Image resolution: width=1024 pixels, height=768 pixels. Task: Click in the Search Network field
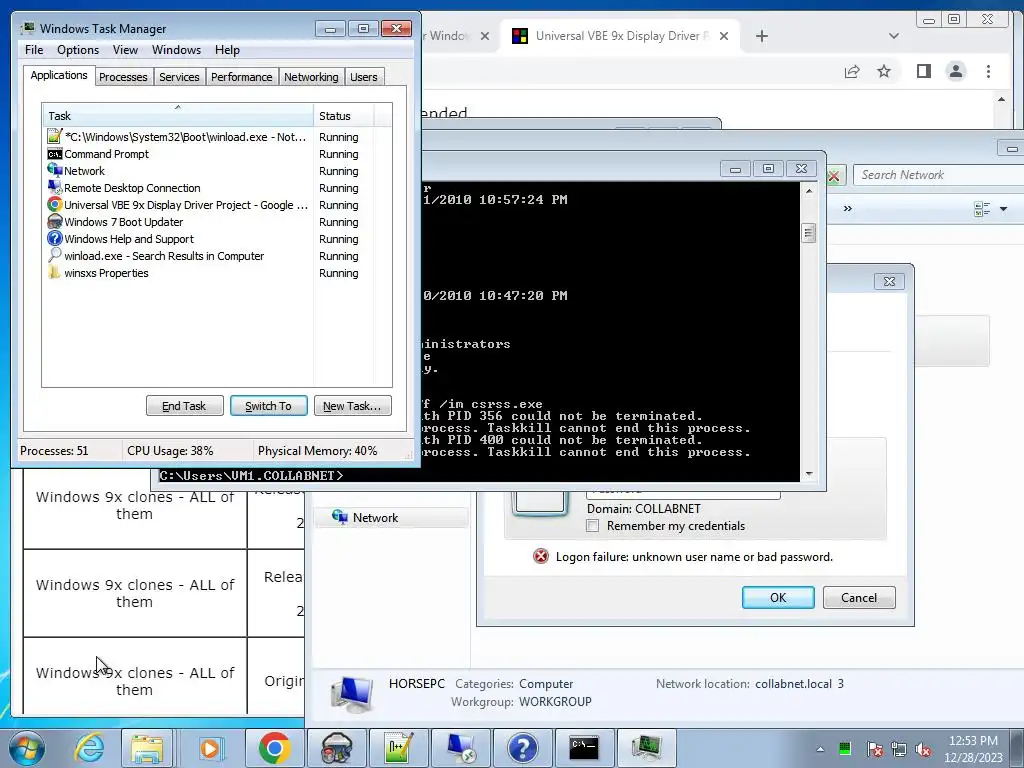938,175
